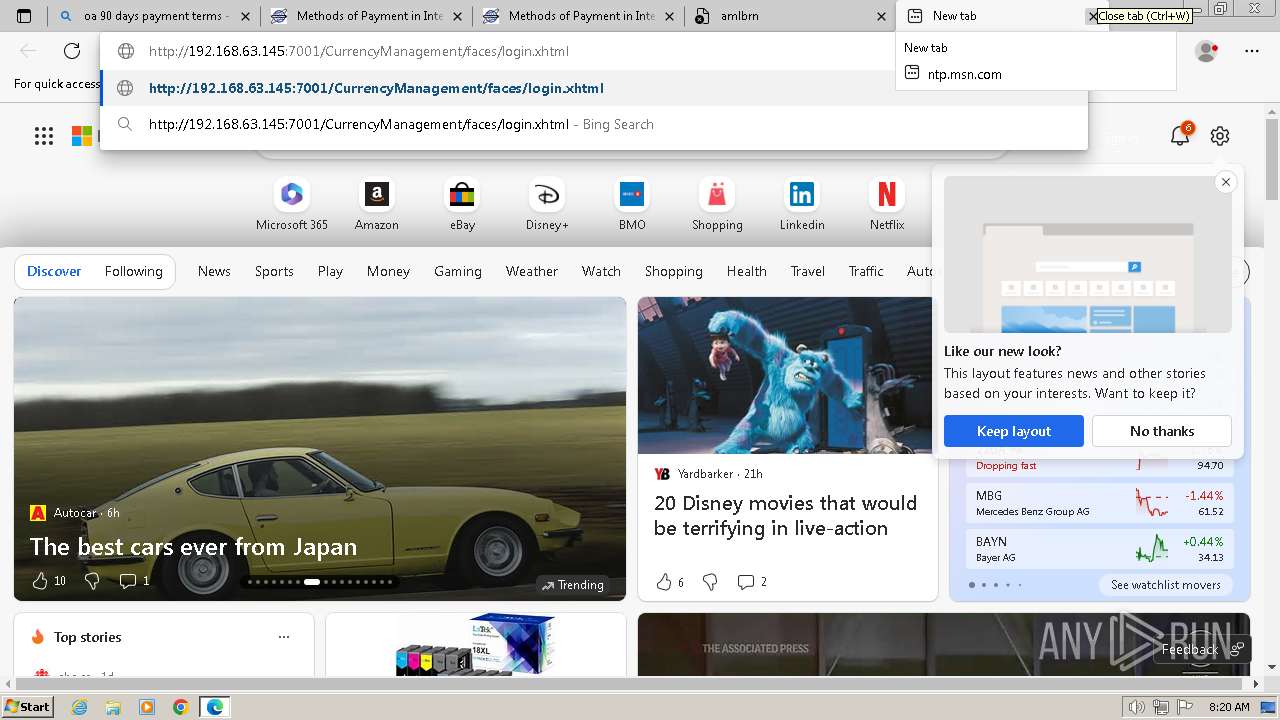Click the Feedback button
This screenshot has height=720, width=1280.
[1201, 649]
